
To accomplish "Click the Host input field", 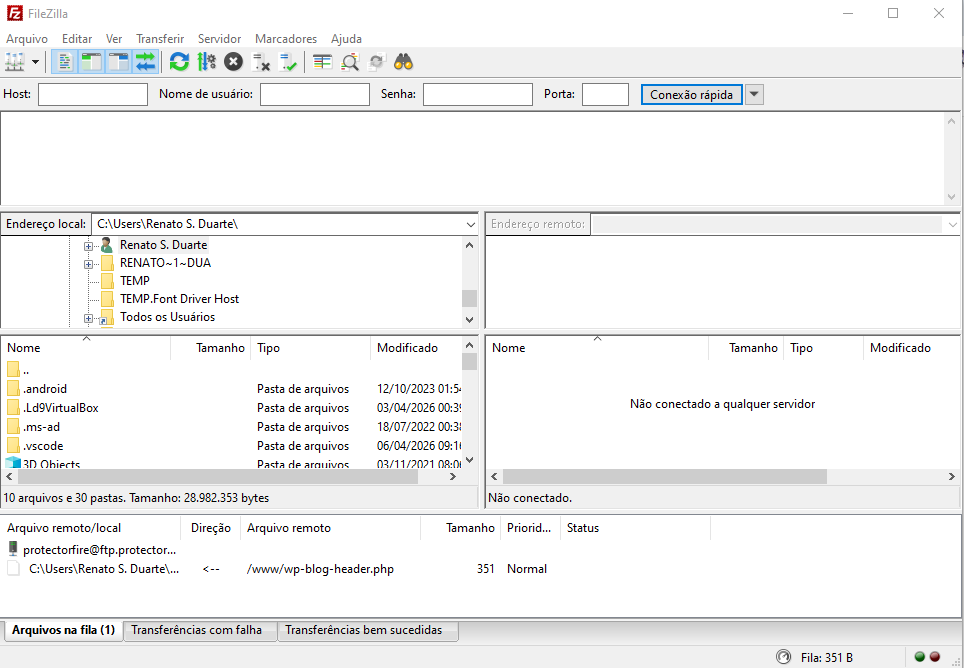I will pyautogui.click(x=93, y=95).
